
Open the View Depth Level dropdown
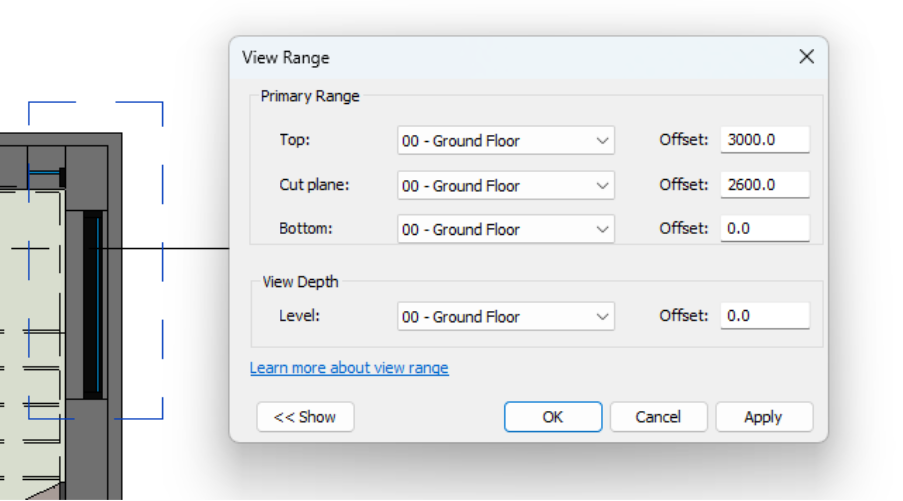[506, 316]
